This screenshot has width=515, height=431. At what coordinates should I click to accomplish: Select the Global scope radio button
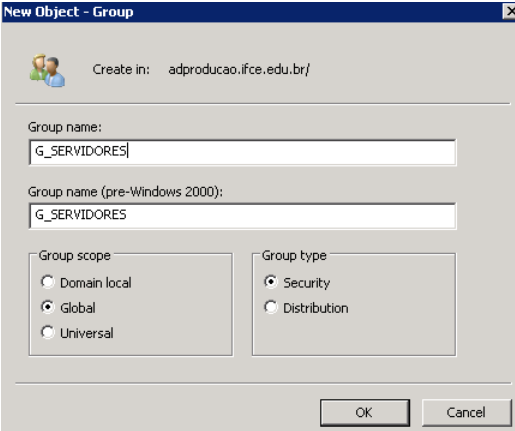click(48, 307)
